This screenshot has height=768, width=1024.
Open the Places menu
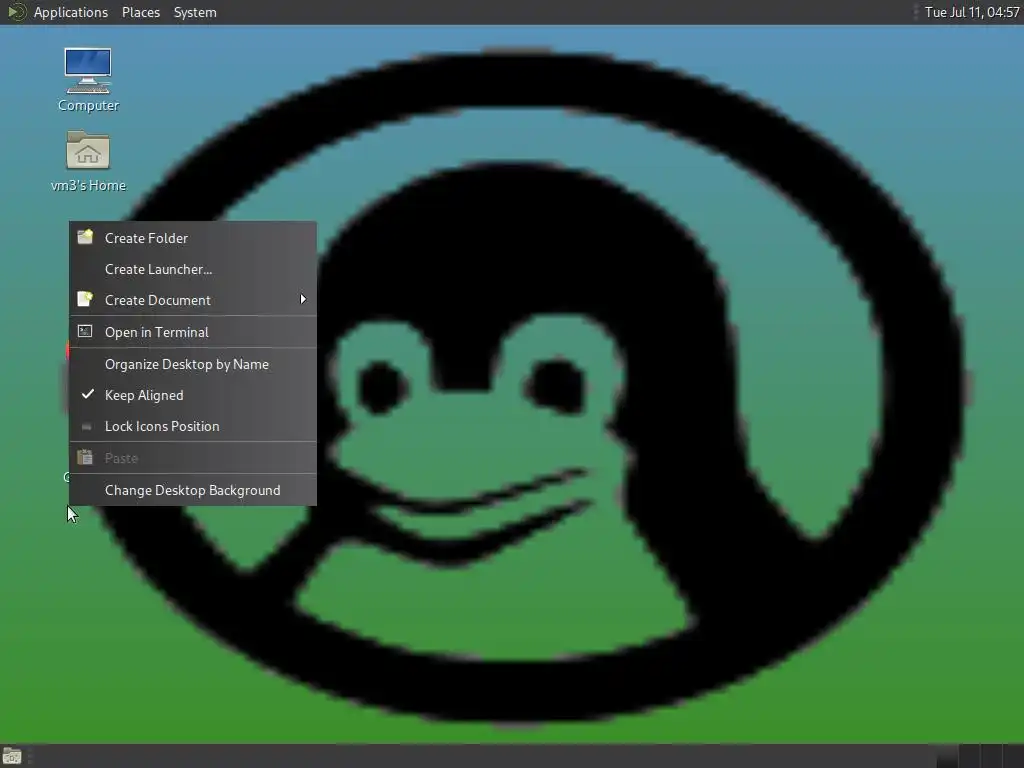tap(140, 12)
